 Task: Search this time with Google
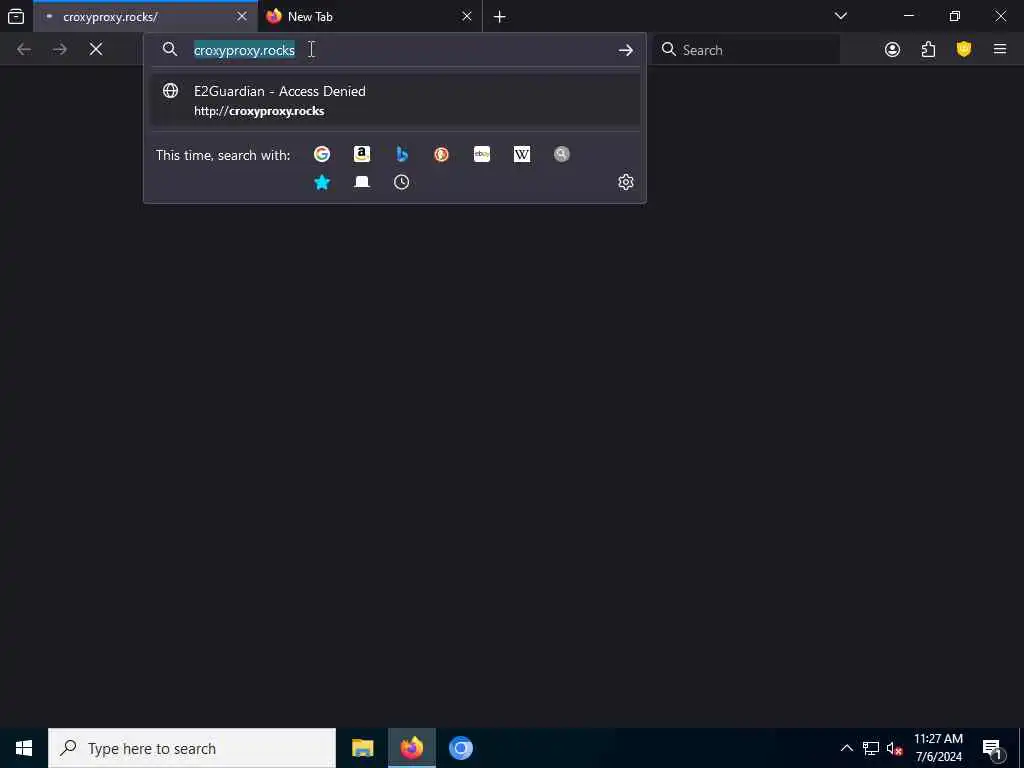click(322, 154)
